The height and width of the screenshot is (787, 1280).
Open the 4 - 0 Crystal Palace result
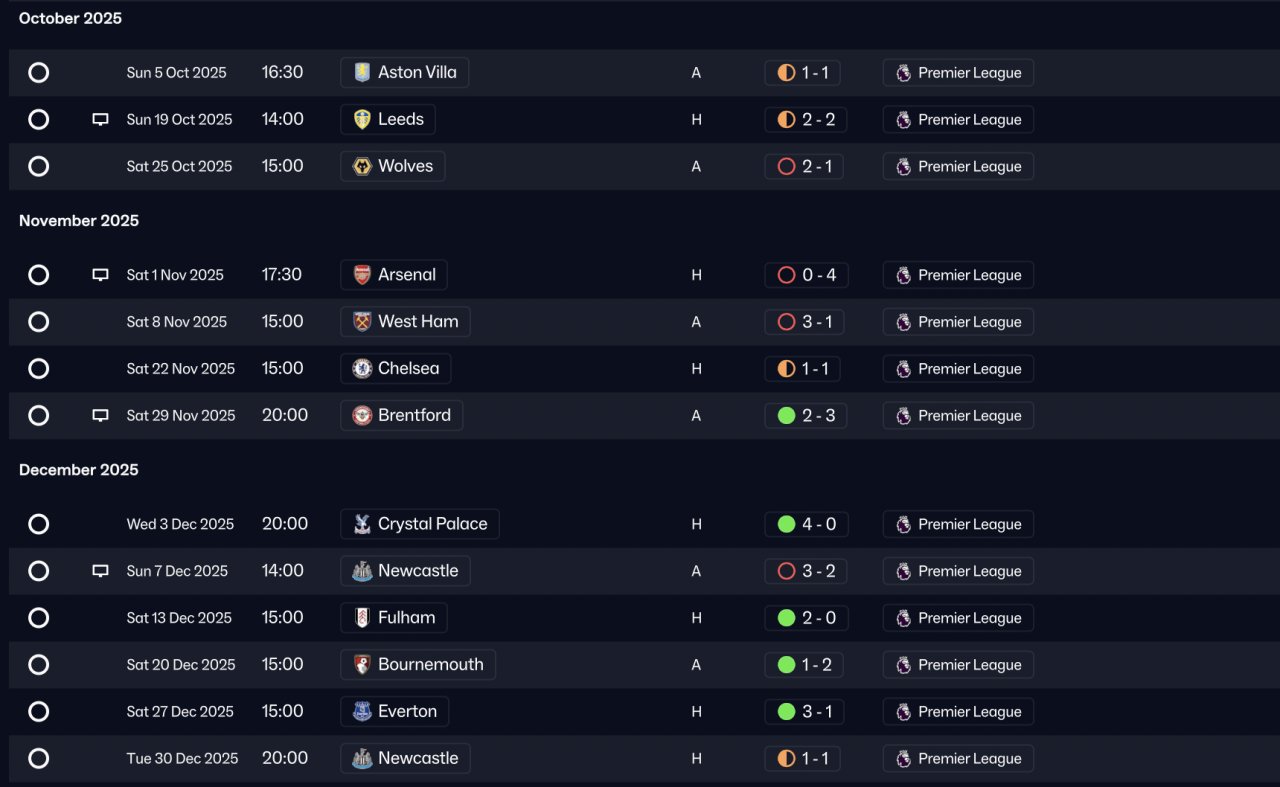pos(806,524)
